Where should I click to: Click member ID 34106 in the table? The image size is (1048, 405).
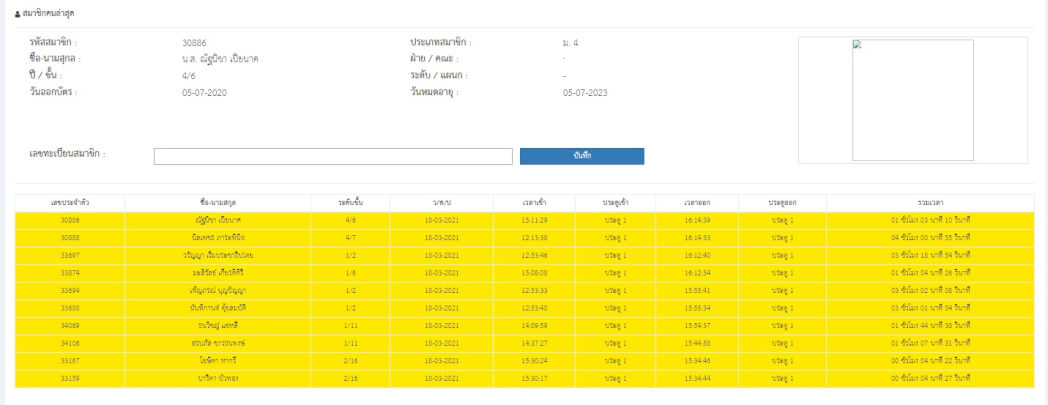click(x=70, y=343)
